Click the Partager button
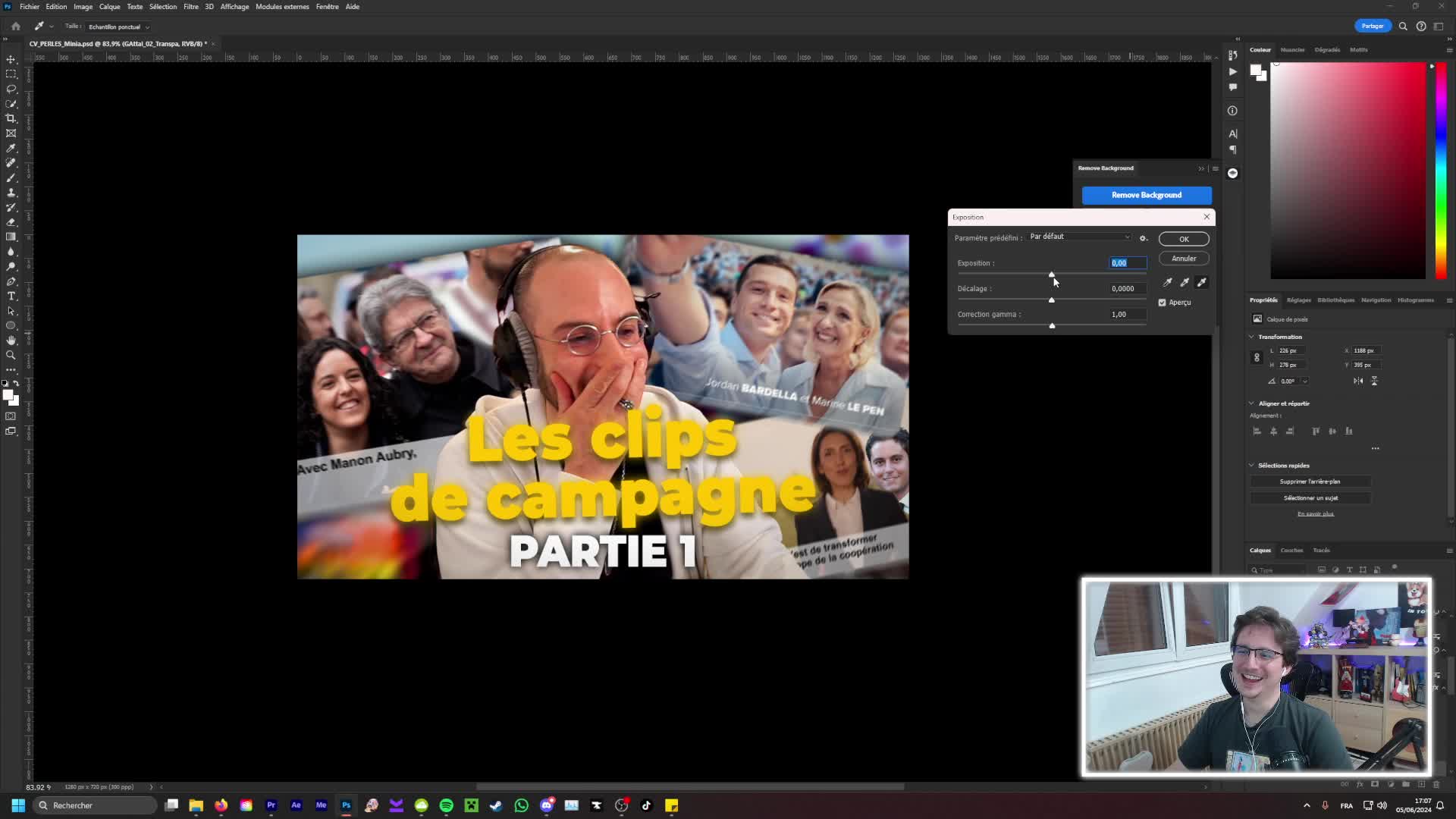 tap(1373, 26)
